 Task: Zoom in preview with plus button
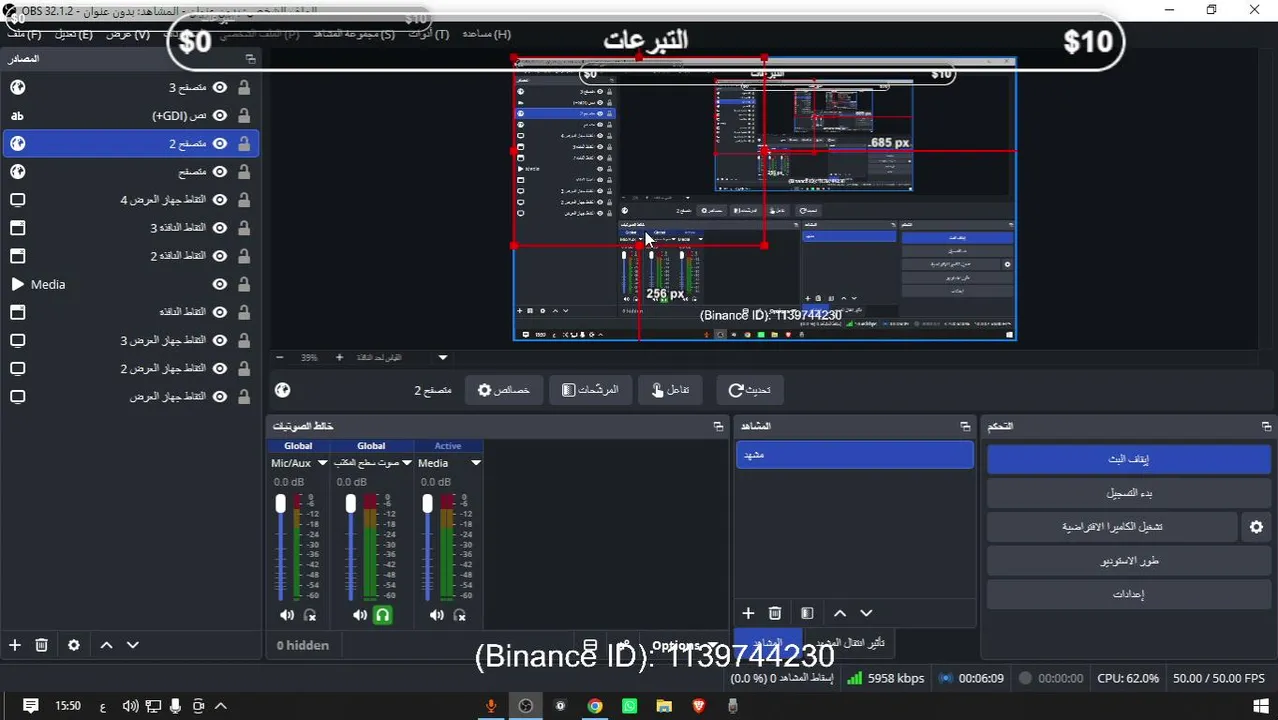click(x=339, y=357)
